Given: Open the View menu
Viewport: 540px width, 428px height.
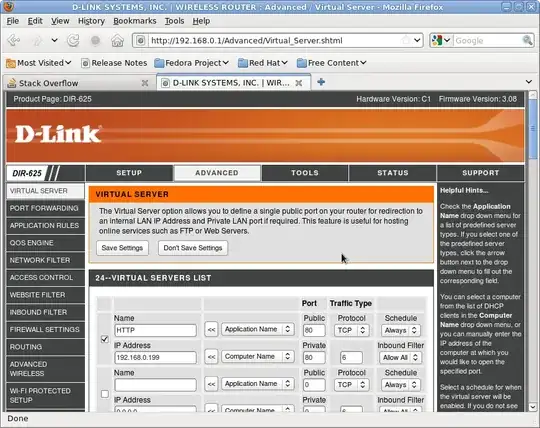Looking at the screenshot, I should tap(60, 21).
